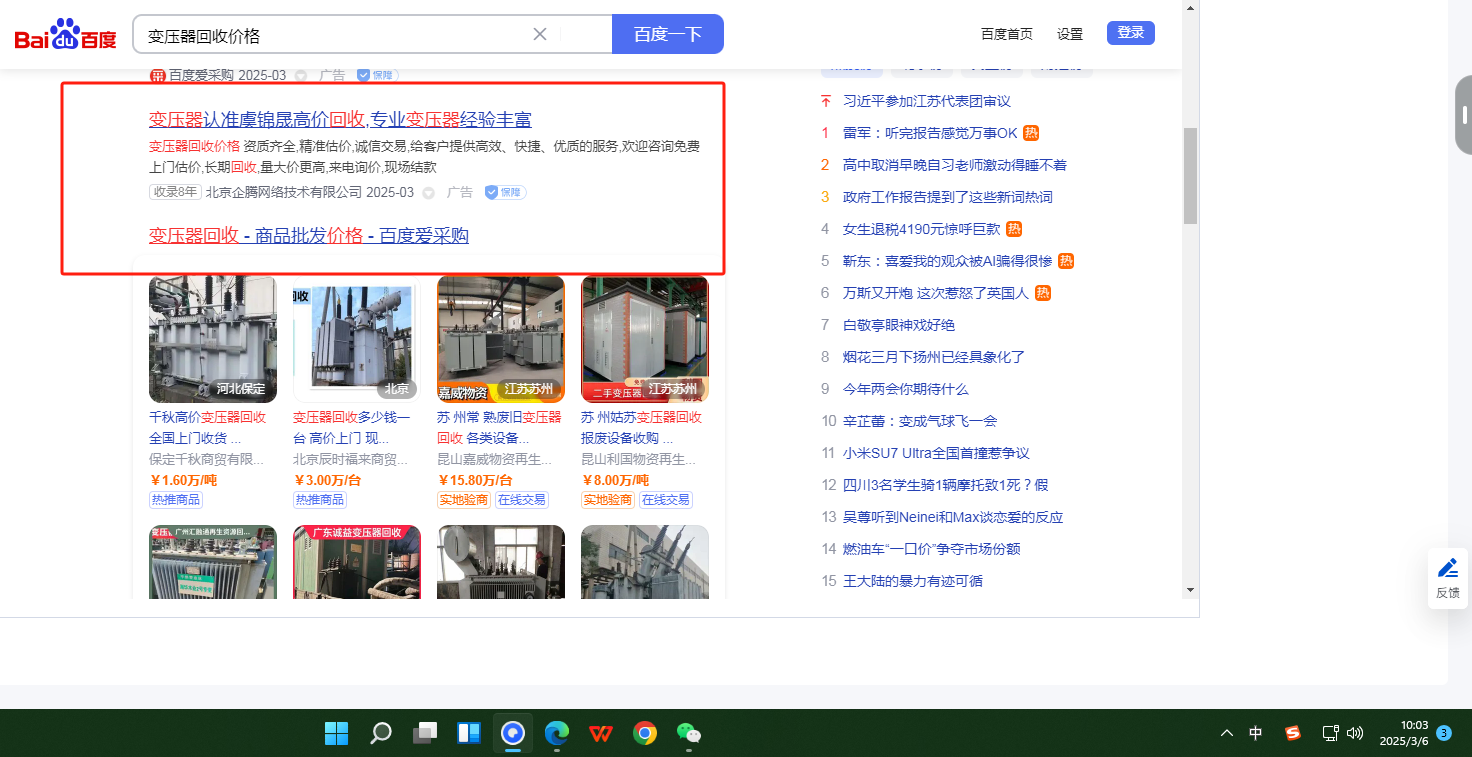Click the 反馈 feedback button

tap(1447, 578)
